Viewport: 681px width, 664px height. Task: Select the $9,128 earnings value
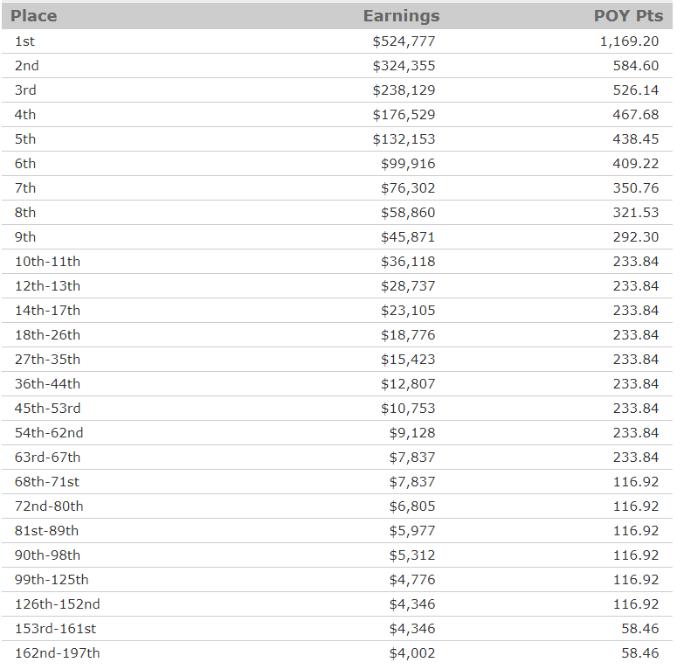412,433
